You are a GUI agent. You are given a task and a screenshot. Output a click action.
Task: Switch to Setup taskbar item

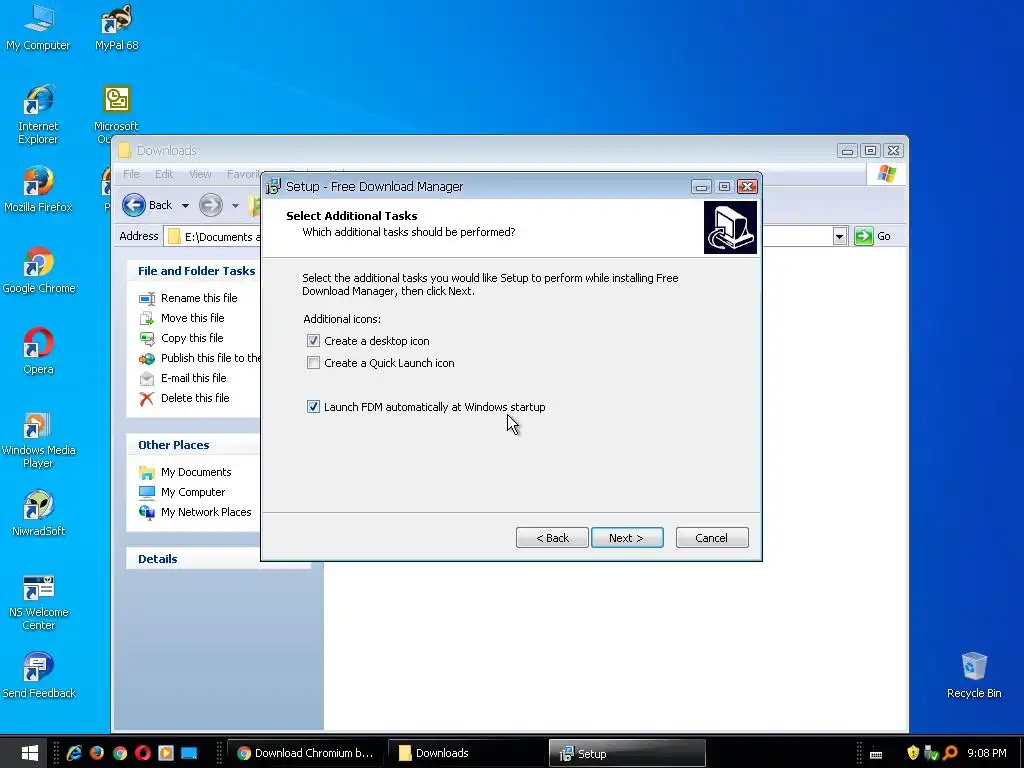click(627, 753)
